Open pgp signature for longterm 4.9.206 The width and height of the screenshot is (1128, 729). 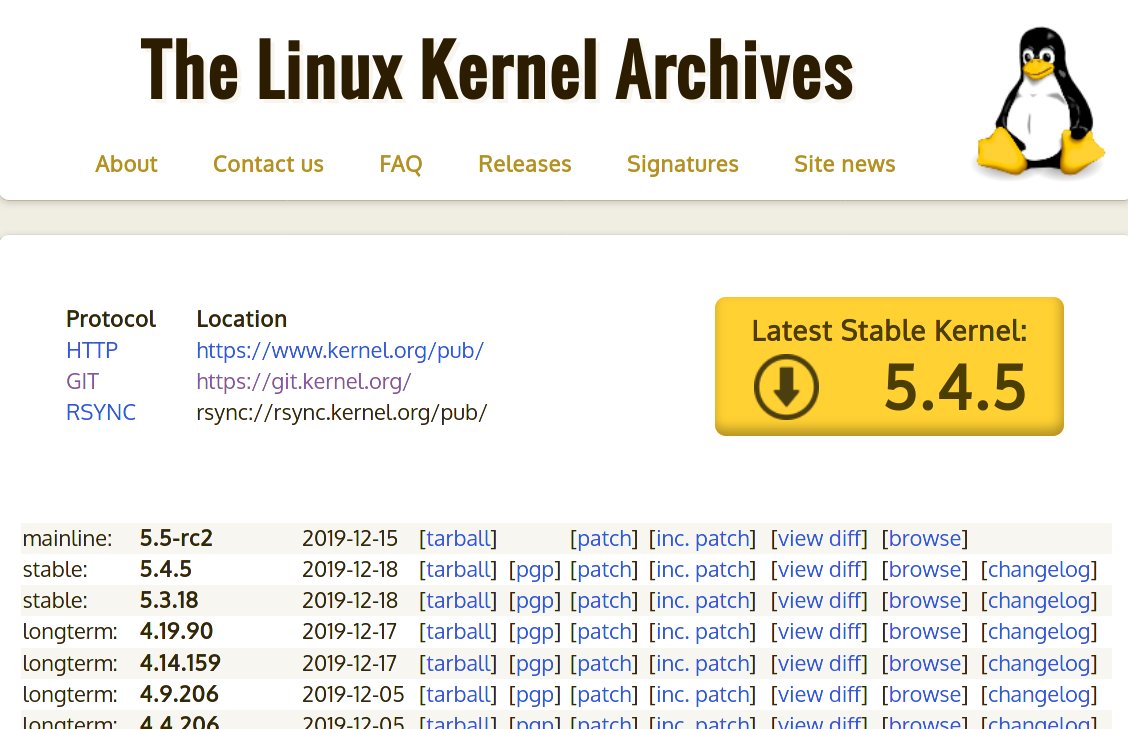(535, 694)
